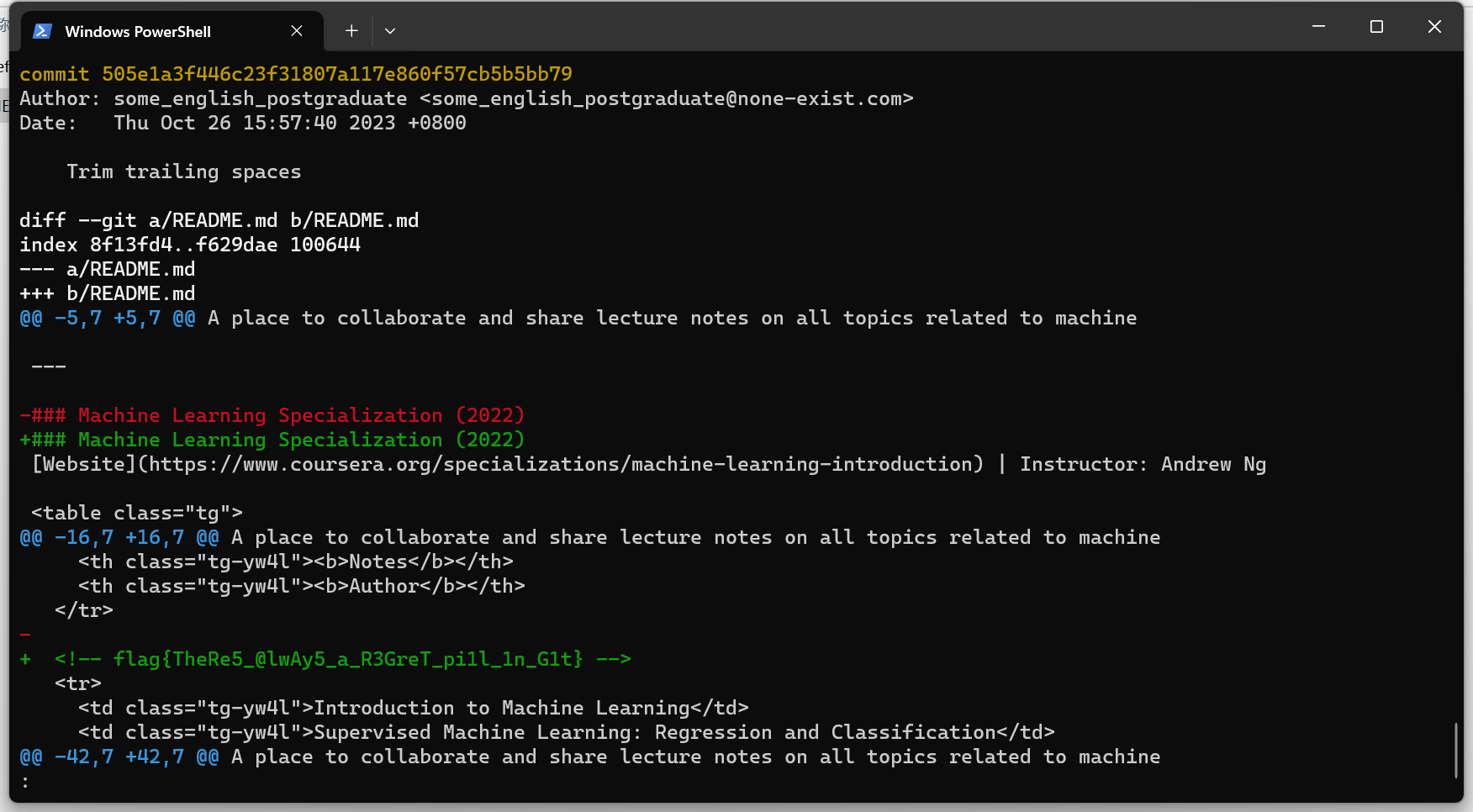1473x812 pixels.
Task: Click the '--- a/README.md' line
Action: click(x=108, y=269)
